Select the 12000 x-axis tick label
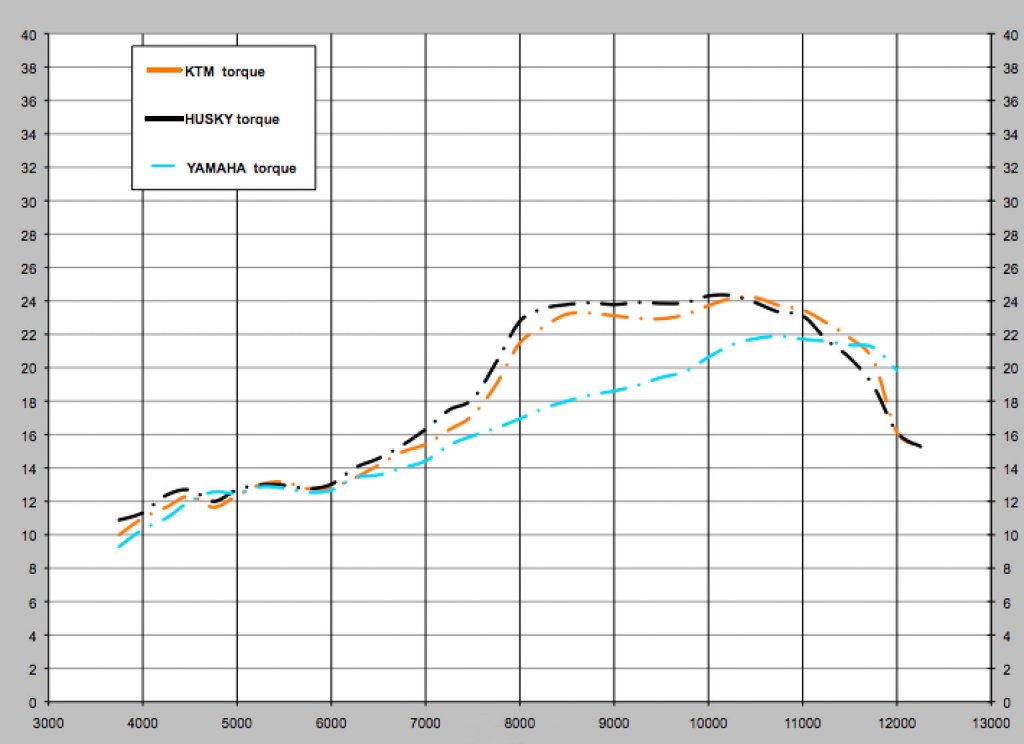This screenshot has width=1024, height=744. (x=896, y=722)
